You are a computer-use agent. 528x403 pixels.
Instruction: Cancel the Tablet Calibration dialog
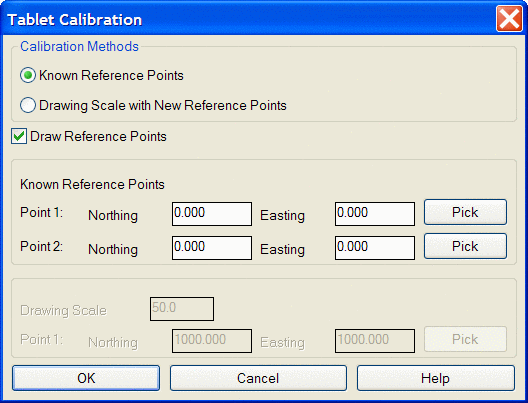[x=258, y=378]
